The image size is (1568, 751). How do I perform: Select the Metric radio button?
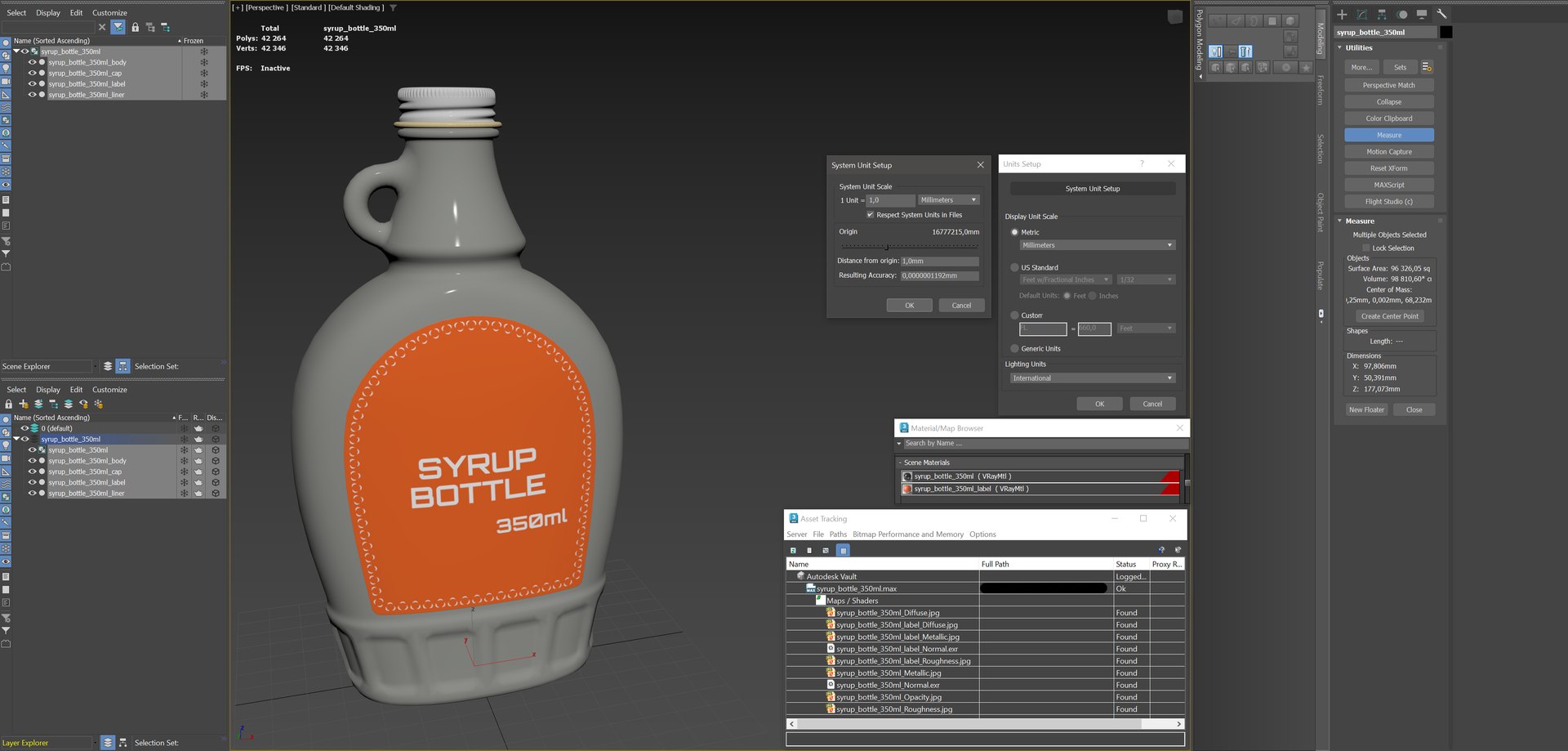[1015, 233]
